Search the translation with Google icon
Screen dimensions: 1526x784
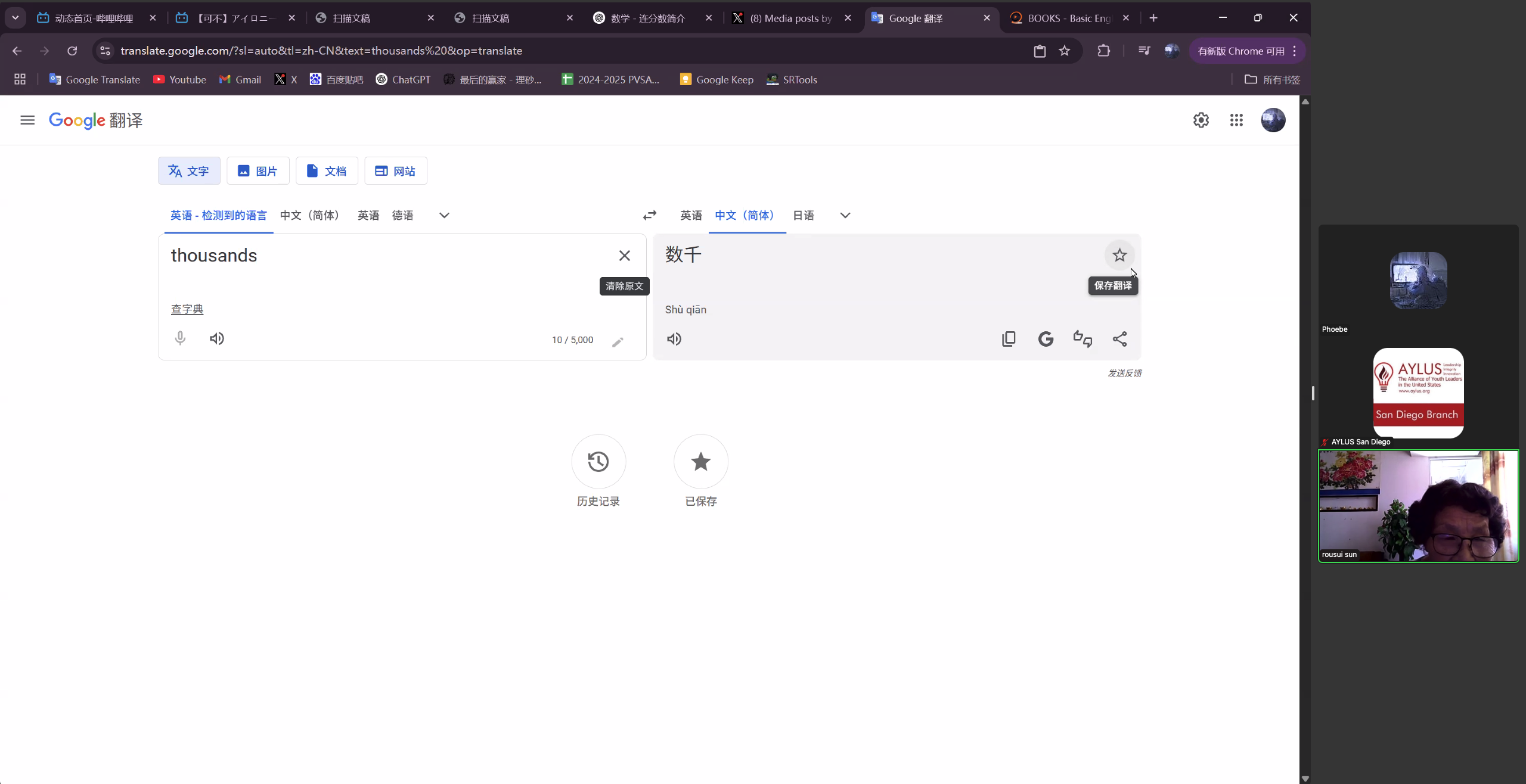[1046, 340]
